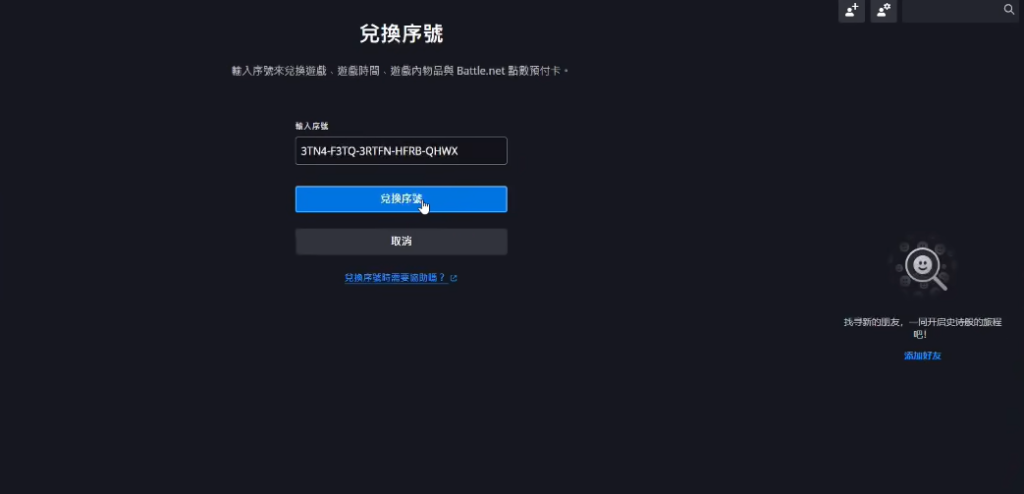The image size is (1024, 494).
Task: Place cursor at 3TN4 in the serial code
Action: [312, 151]
